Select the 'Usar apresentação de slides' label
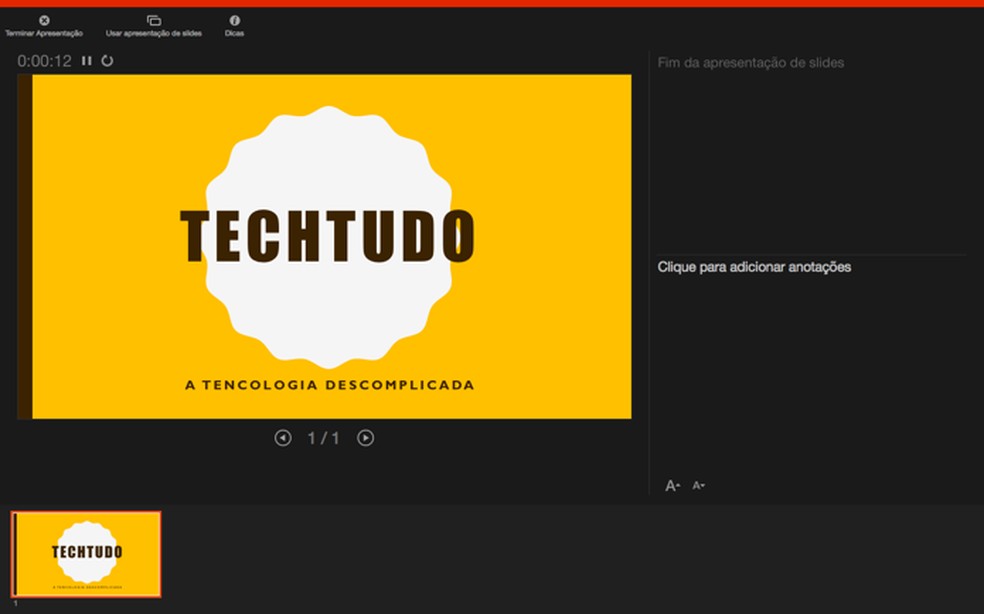 pyautogui.click(x=154, y=33)
